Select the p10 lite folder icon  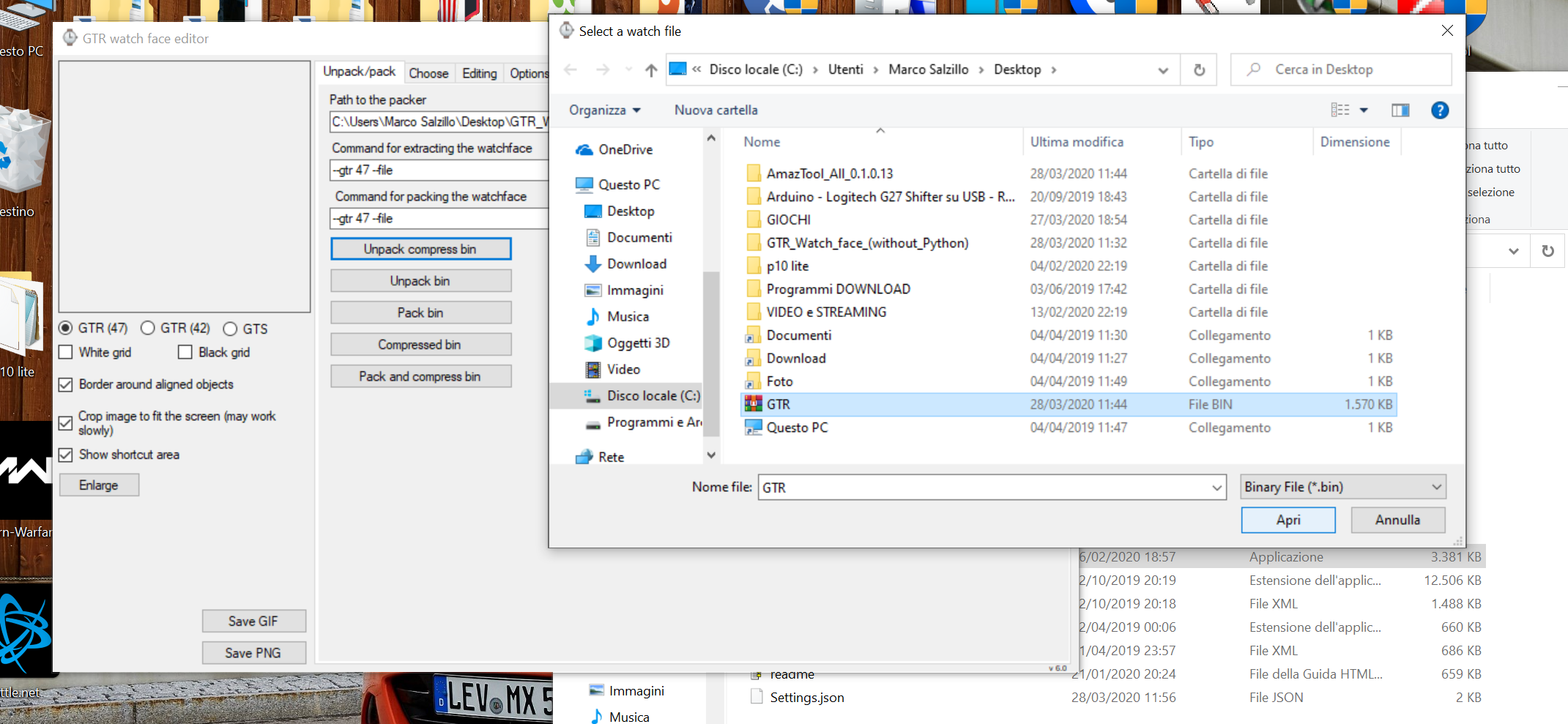(753, 266)
